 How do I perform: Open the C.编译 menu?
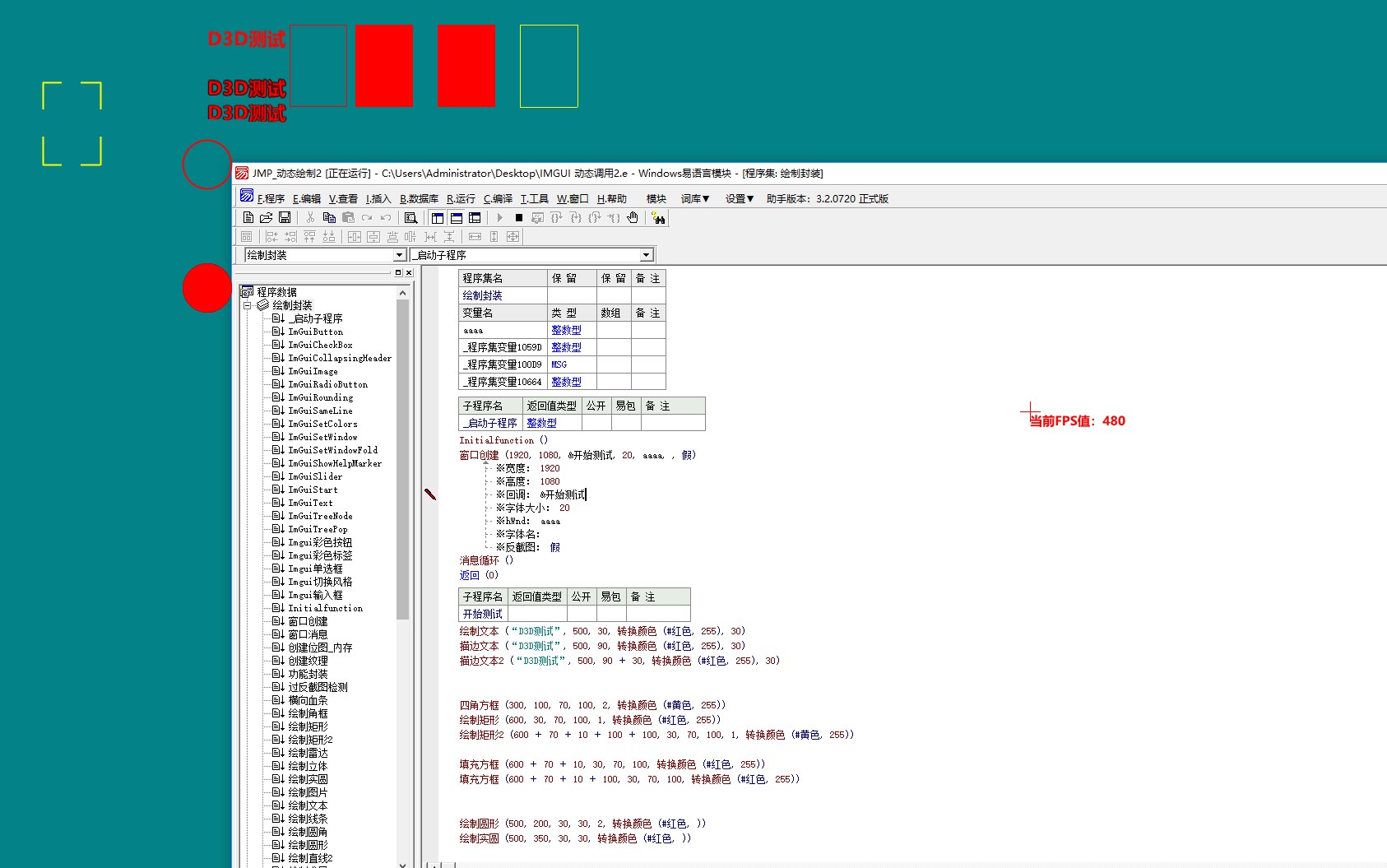(498, 199)
